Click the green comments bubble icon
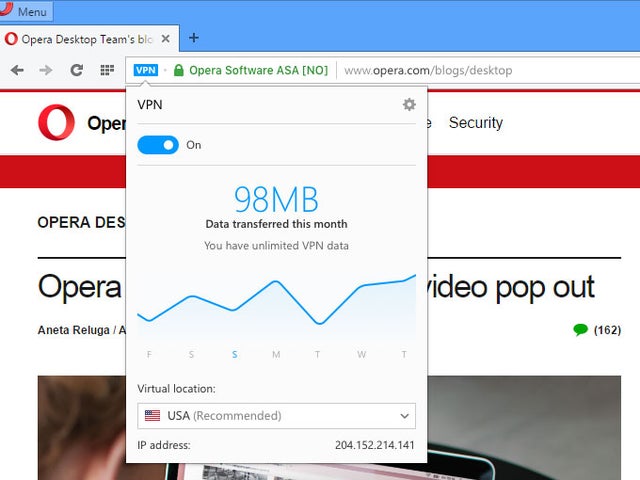 point(580,330)
